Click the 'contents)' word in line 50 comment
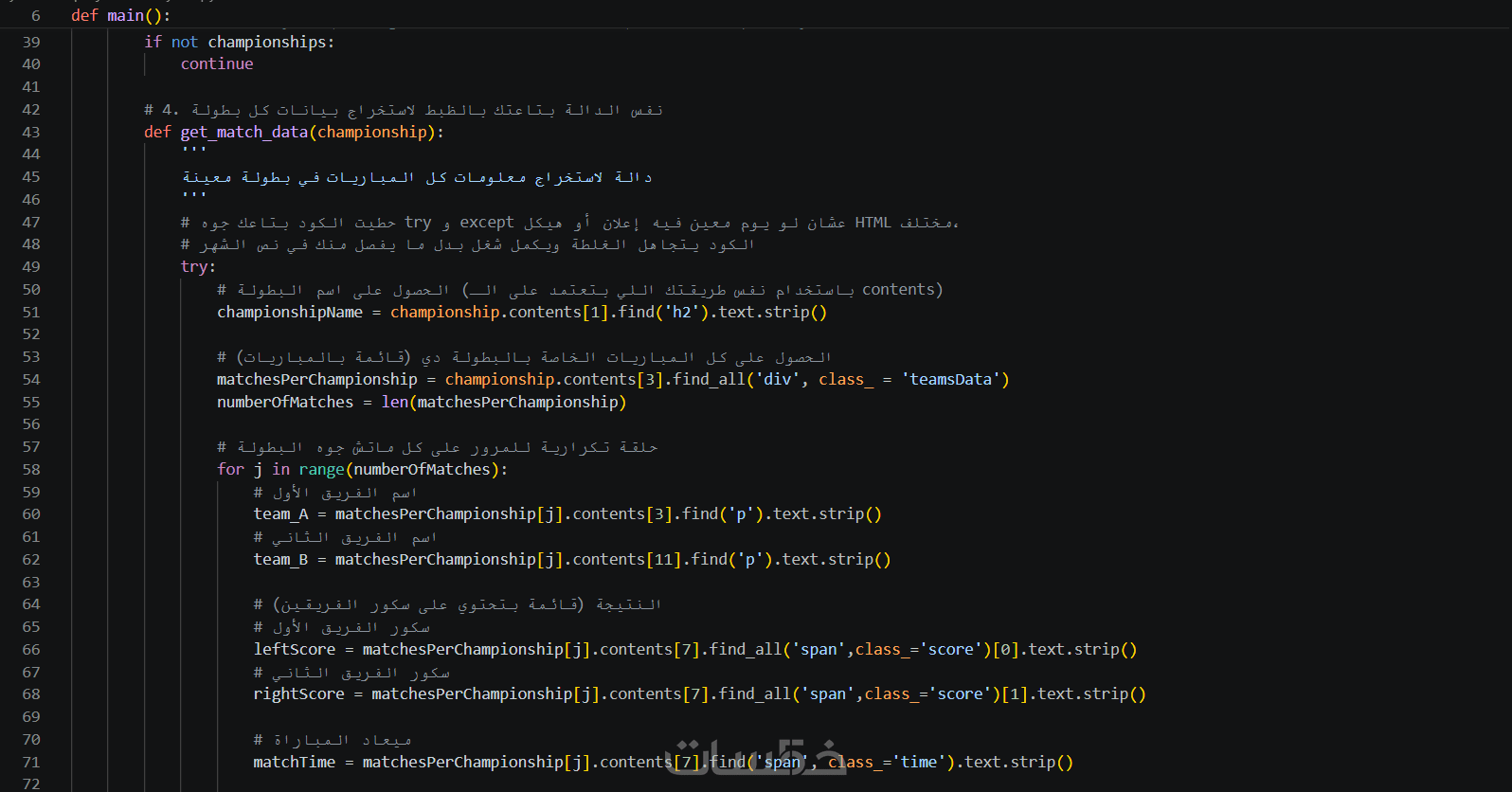This screenshot has height=792, width=1512. [903, 289]
